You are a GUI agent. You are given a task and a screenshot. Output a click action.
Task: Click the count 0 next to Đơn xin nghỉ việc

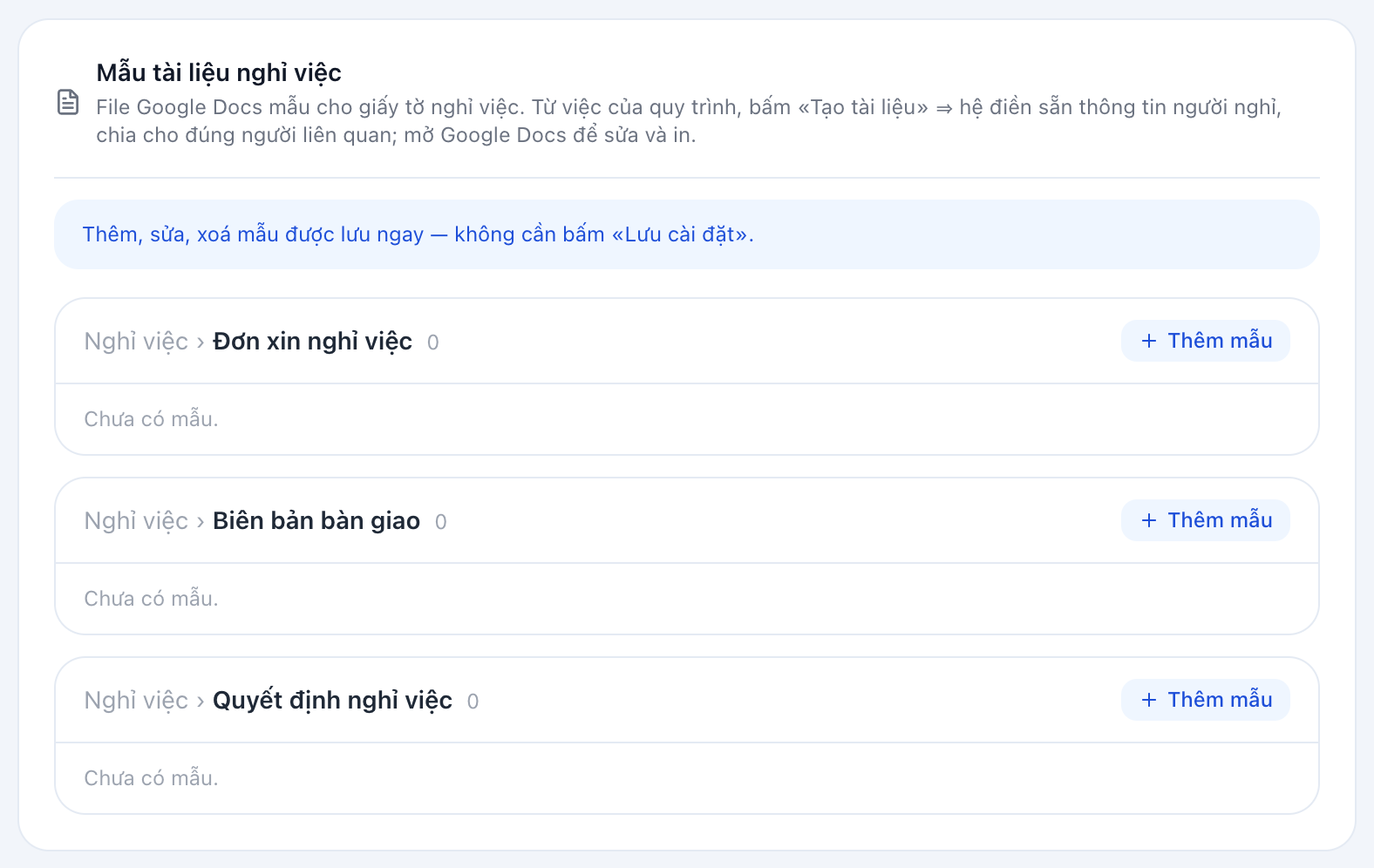tap(433, 342)
